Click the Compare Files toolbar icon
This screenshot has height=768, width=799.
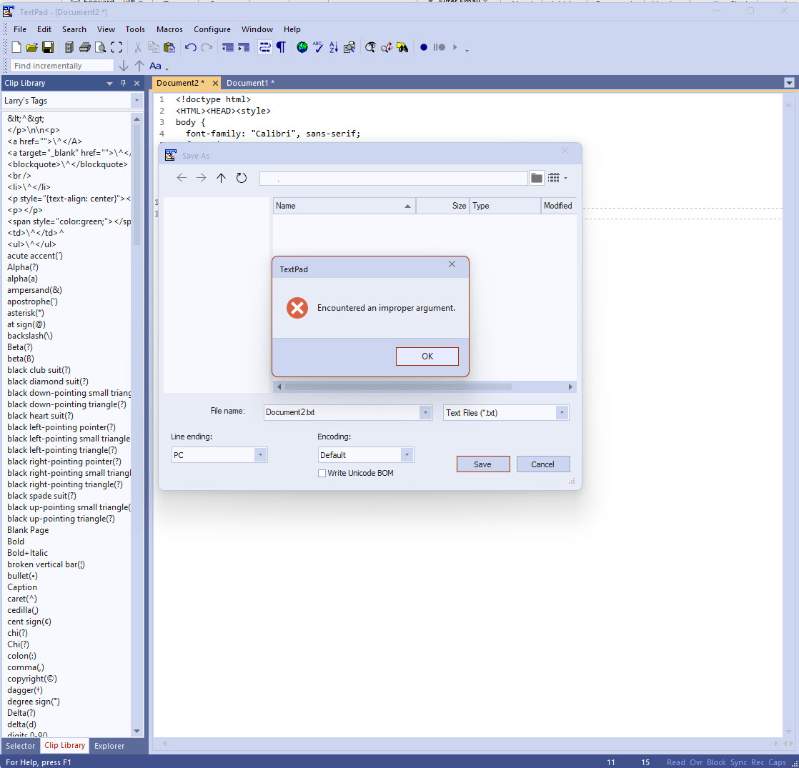pos(349,47)
